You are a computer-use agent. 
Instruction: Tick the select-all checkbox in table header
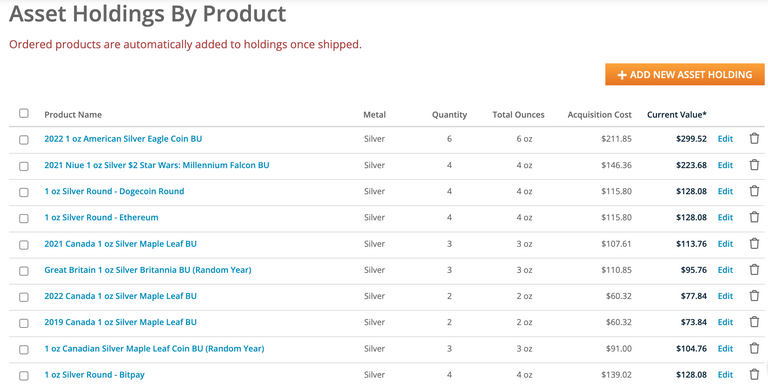click(x=24, y=113)
